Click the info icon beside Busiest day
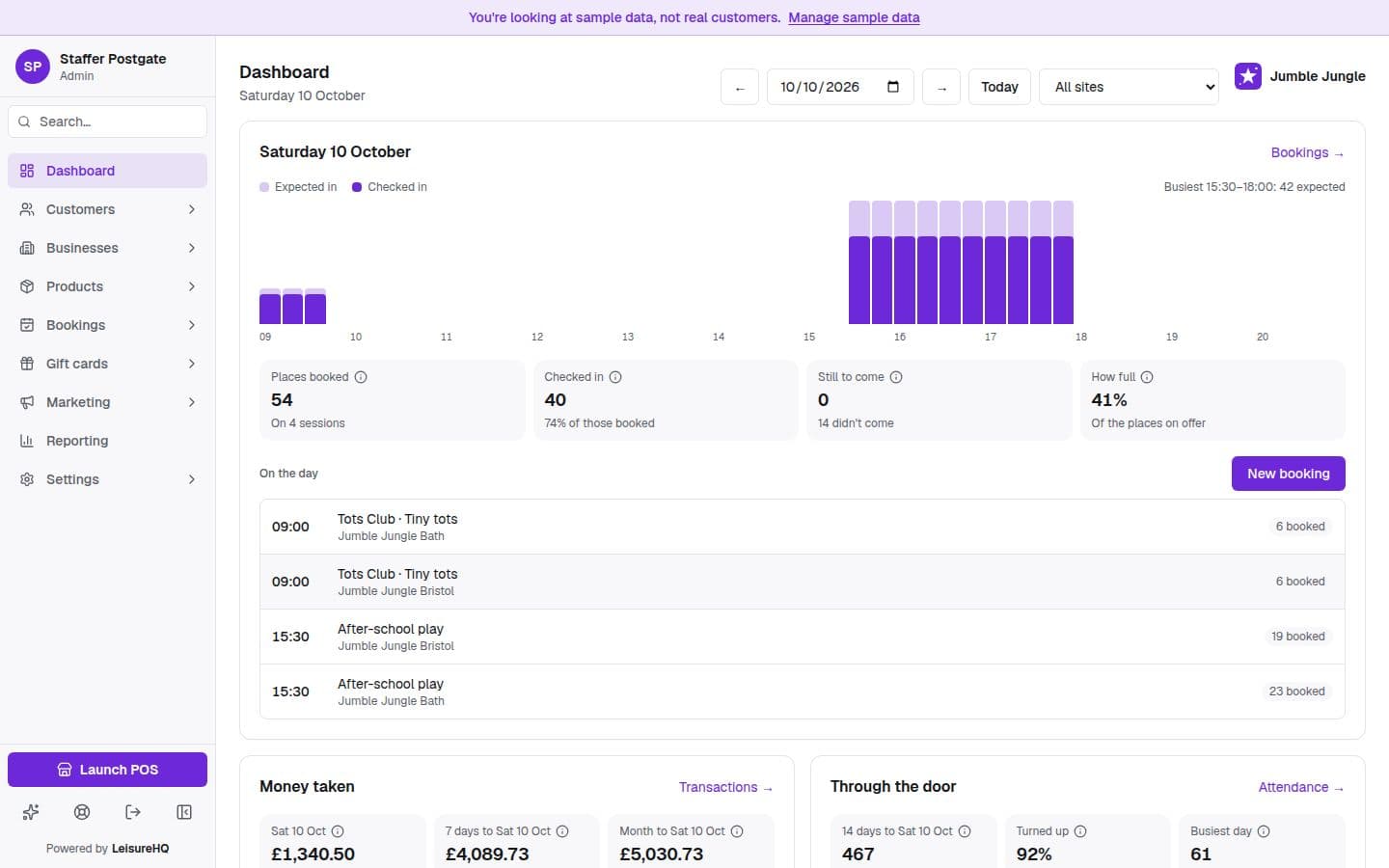This screenshot has height=868, width=1389. [1264, 831]
